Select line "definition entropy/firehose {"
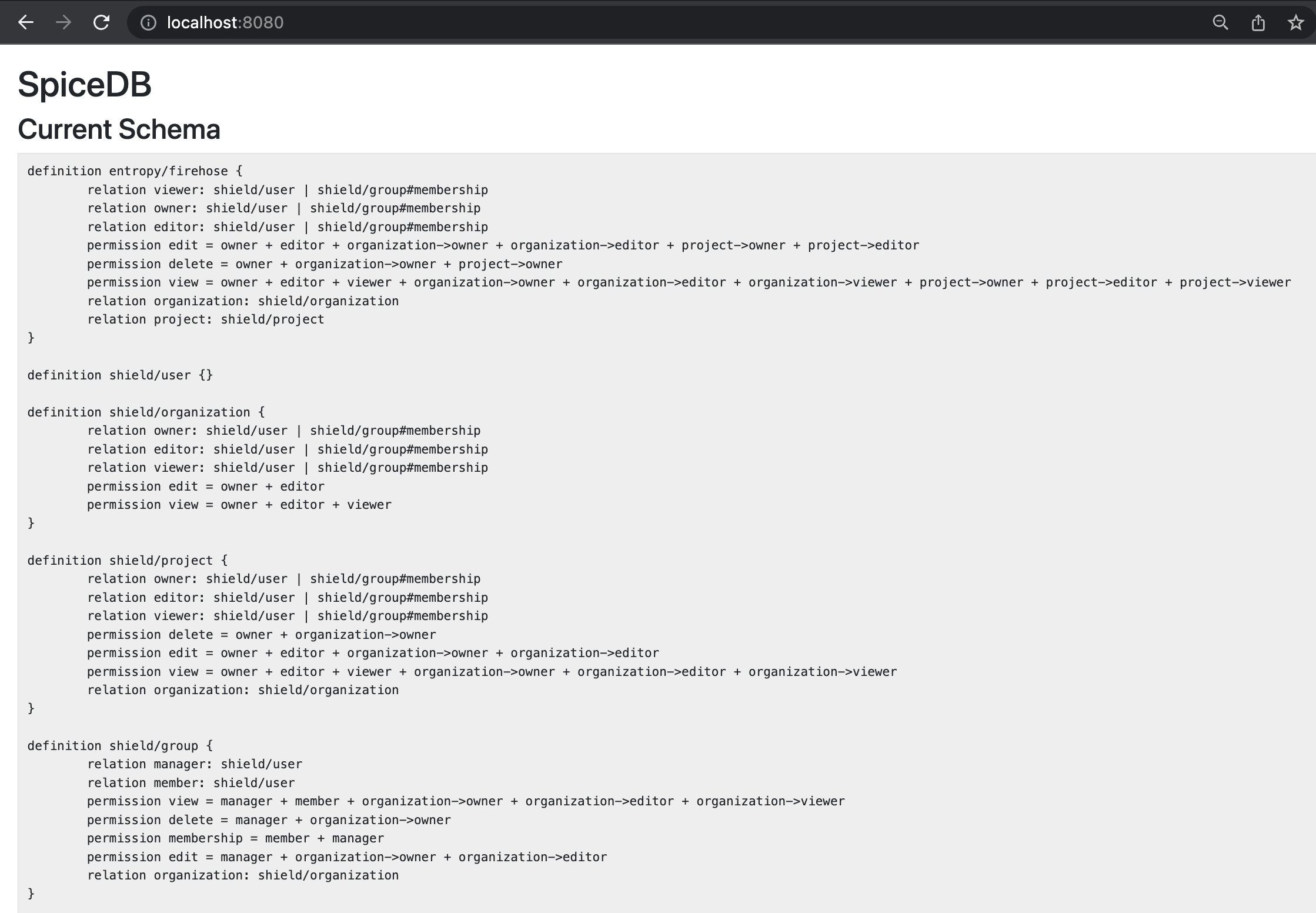 coord(135,171)
